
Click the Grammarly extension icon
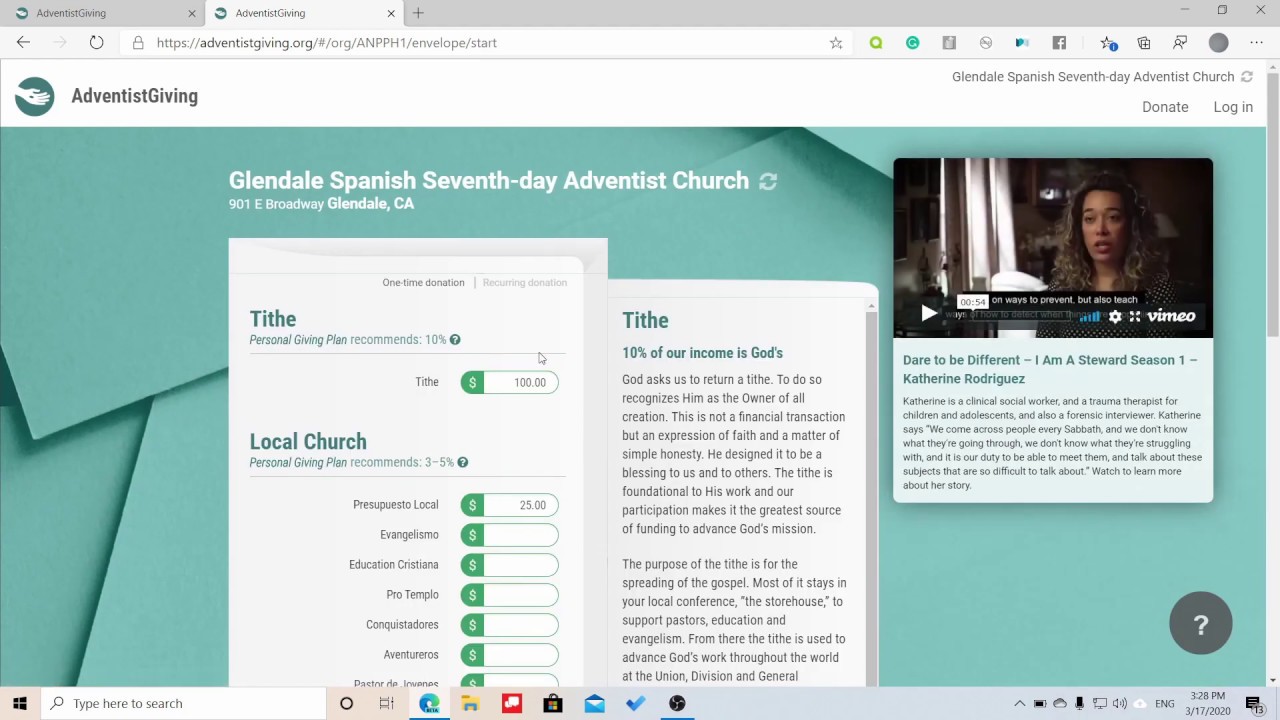[912, 43]
